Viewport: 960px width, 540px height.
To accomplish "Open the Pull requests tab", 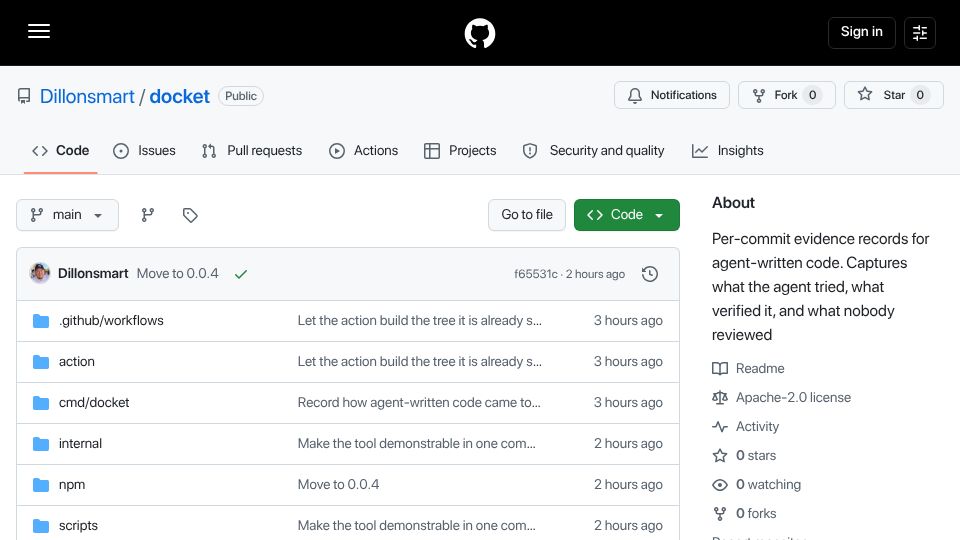I will [252, 151].
